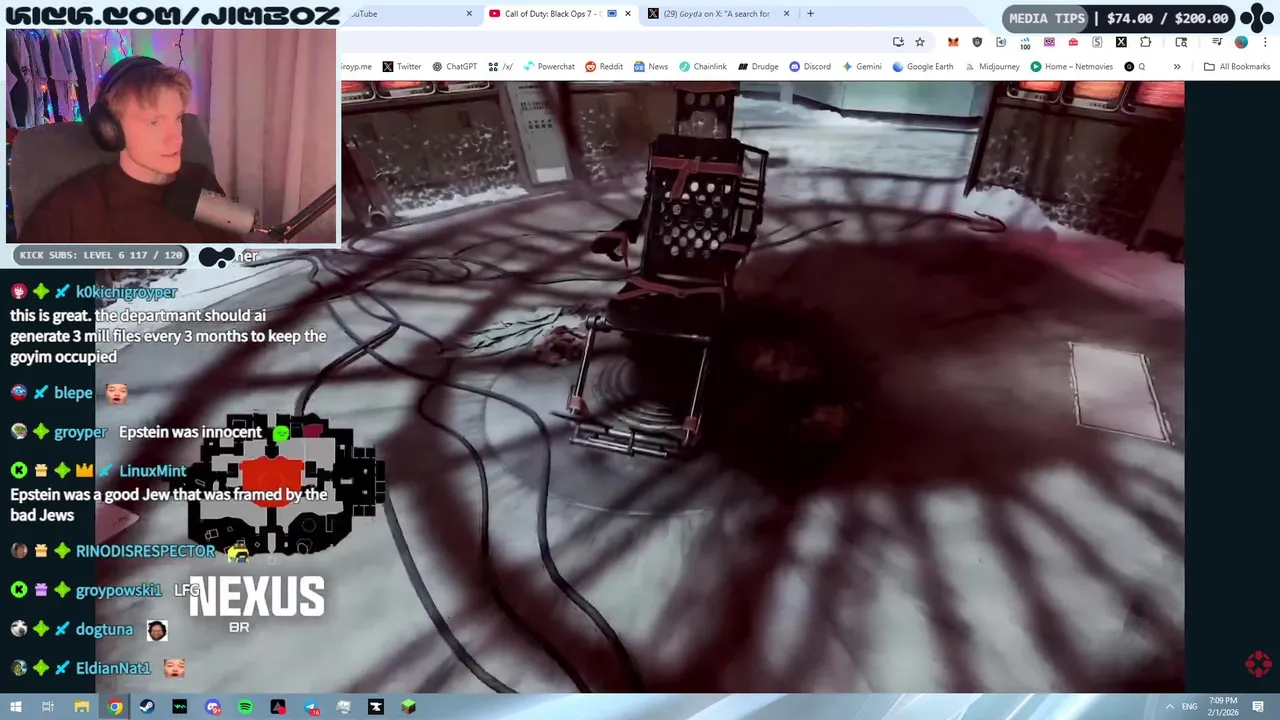Open the Google Earth bookmark
The image size is (1280, 720).
click(923, 67)
